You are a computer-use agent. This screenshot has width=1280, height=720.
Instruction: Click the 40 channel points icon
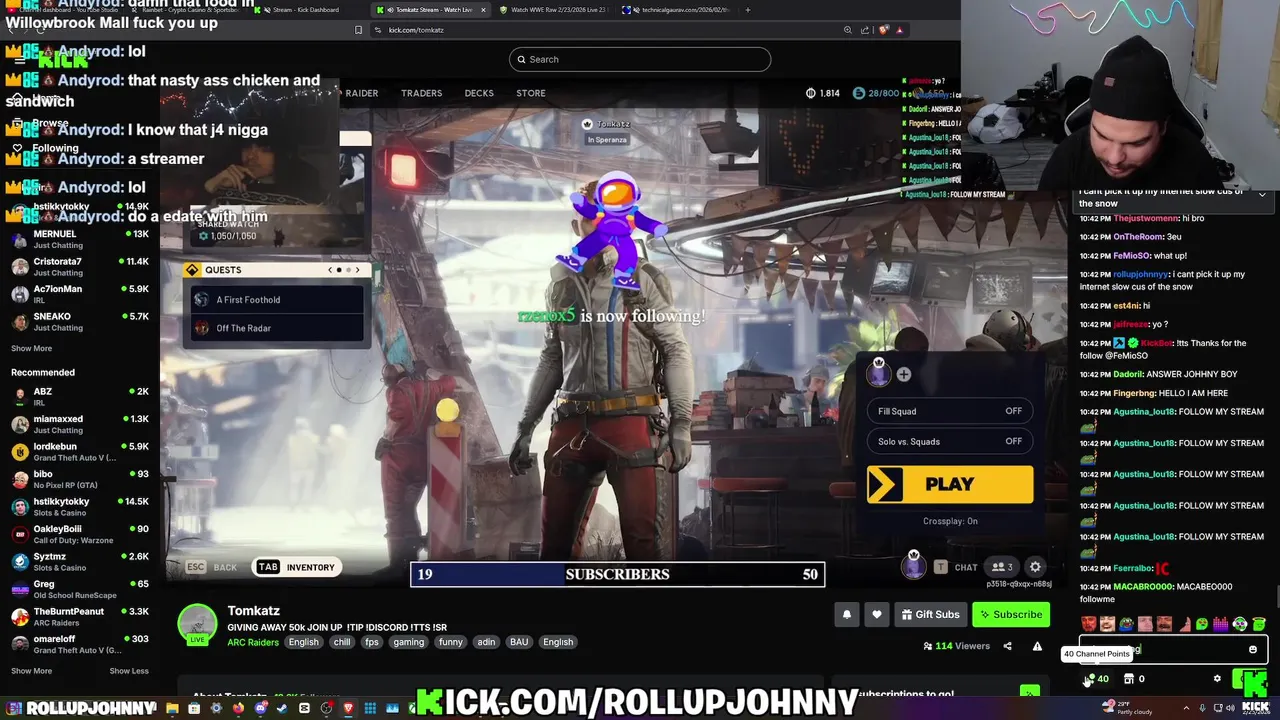[x=1097, y=679]
